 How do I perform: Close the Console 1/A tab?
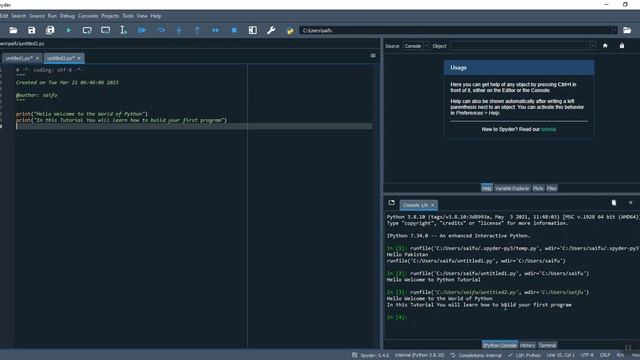pyautogui.click(x=433, y=205)
